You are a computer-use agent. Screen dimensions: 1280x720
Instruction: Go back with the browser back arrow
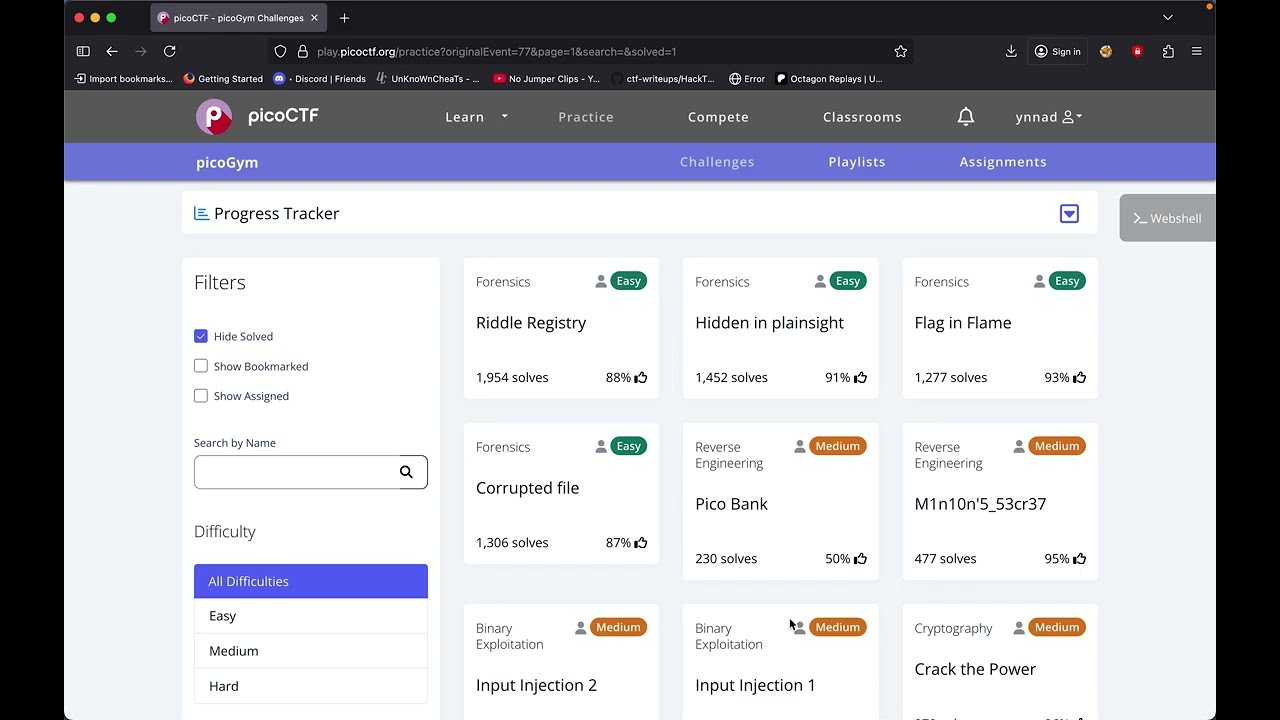[x=112, y=51]
